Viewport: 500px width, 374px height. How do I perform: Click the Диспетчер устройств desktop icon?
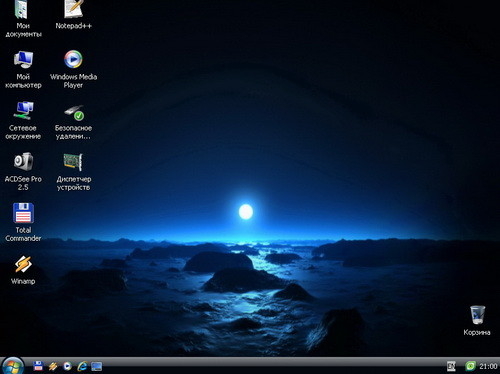point(73,171)
